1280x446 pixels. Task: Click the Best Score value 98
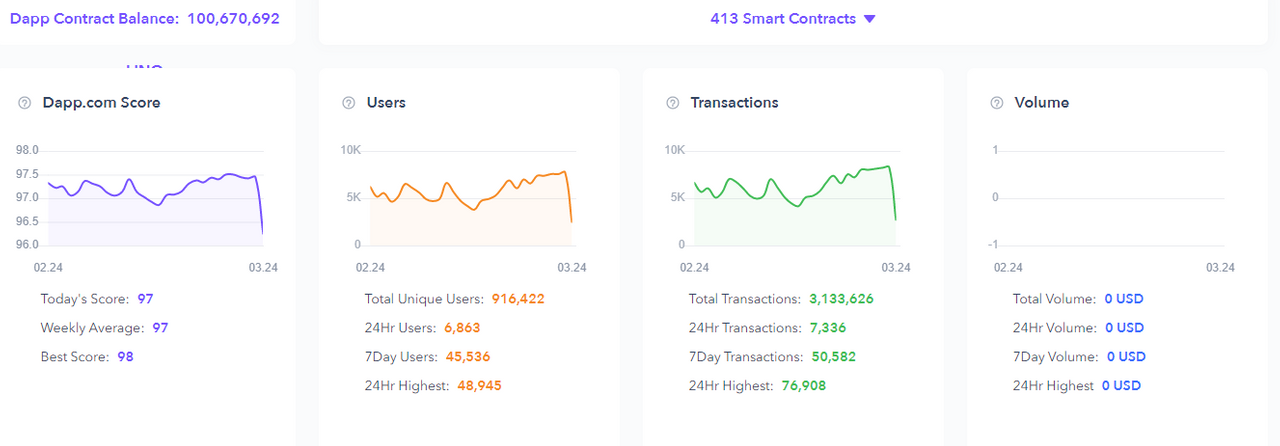tap(125, 357)
